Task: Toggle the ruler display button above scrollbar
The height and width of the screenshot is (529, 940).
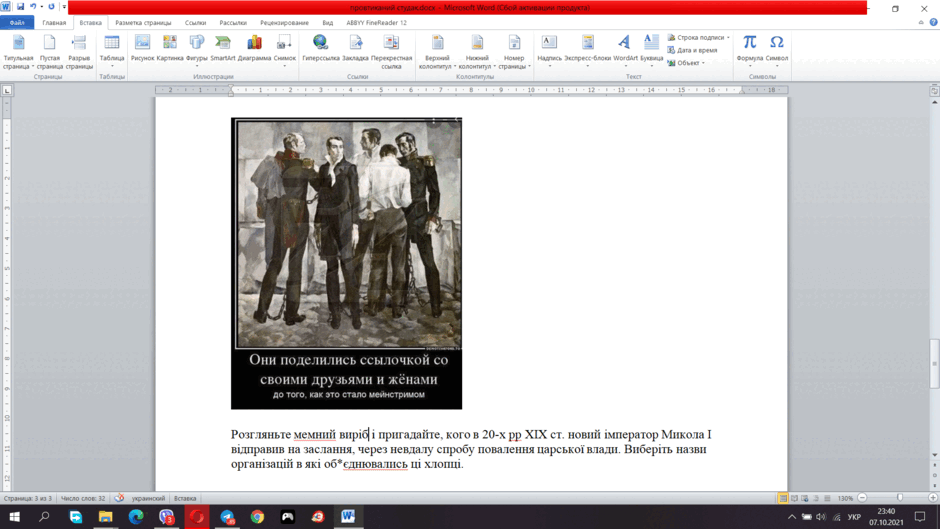Action: (934, 91)
